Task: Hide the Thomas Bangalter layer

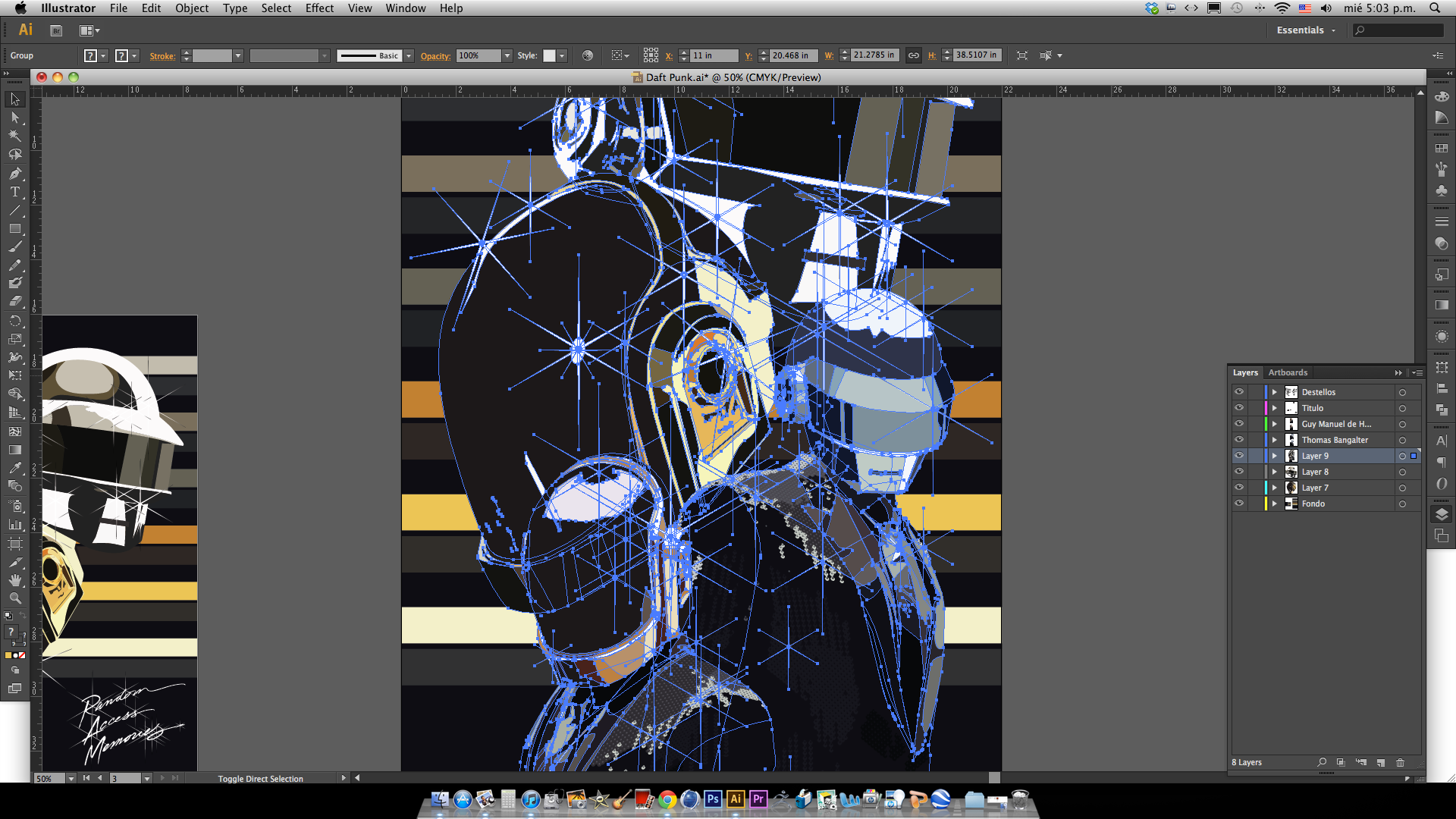Action: 1239,440
